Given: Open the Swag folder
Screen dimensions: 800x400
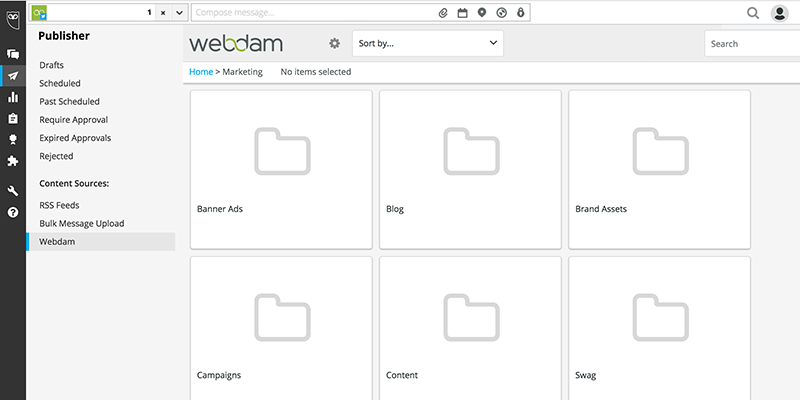Looking at the screenshot, I should (660, 329).
